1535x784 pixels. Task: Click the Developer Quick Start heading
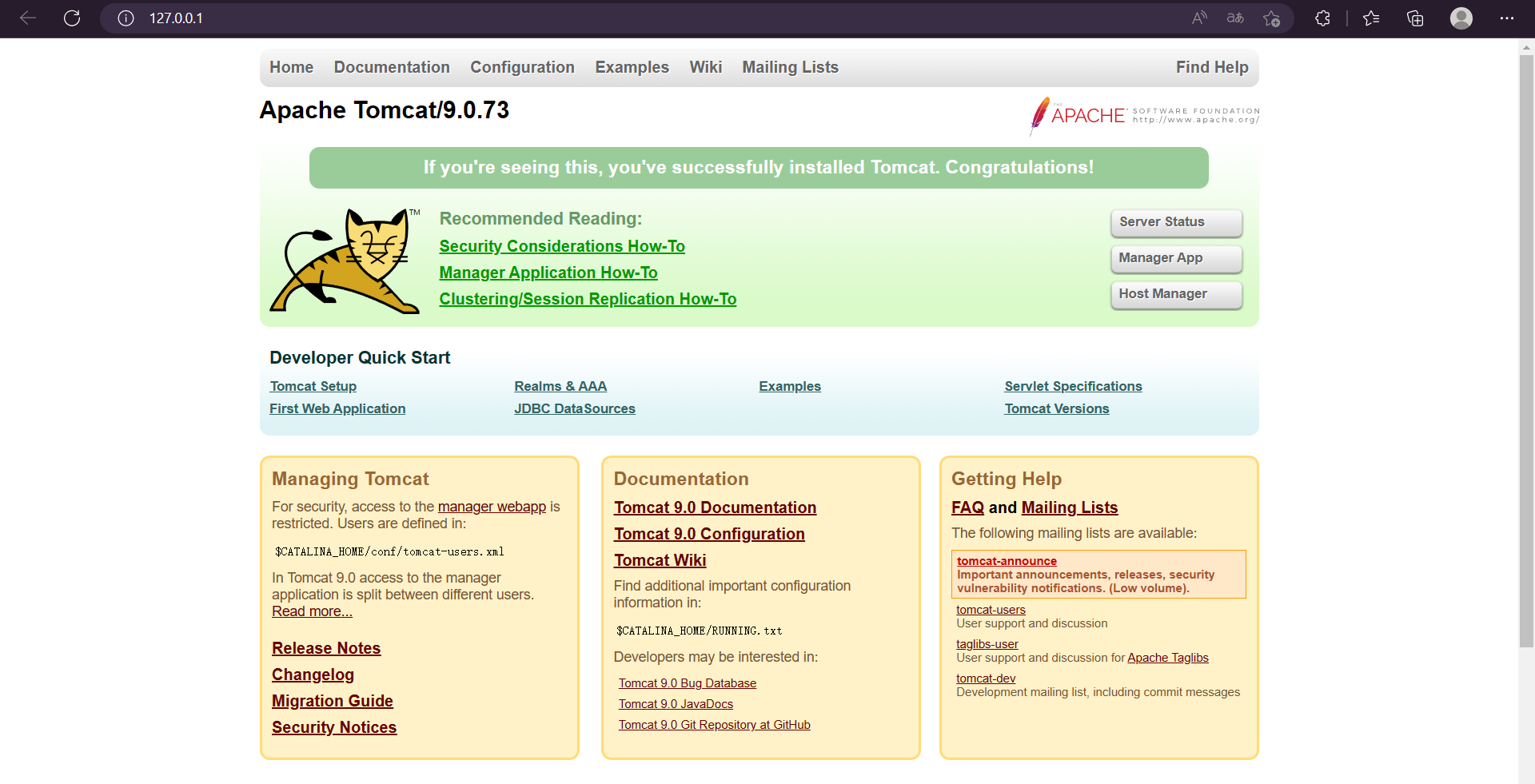tap(360, 357)
